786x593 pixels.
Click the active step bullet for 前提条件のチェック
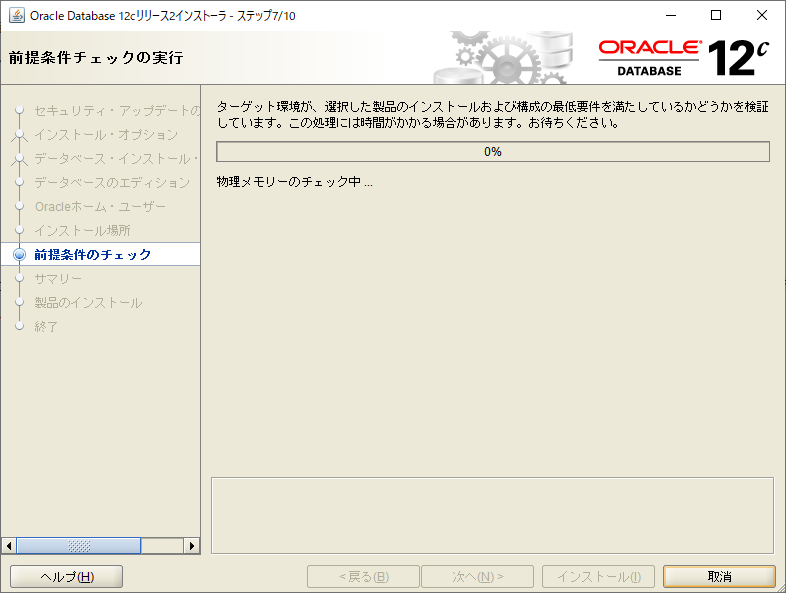click(20, 255)
